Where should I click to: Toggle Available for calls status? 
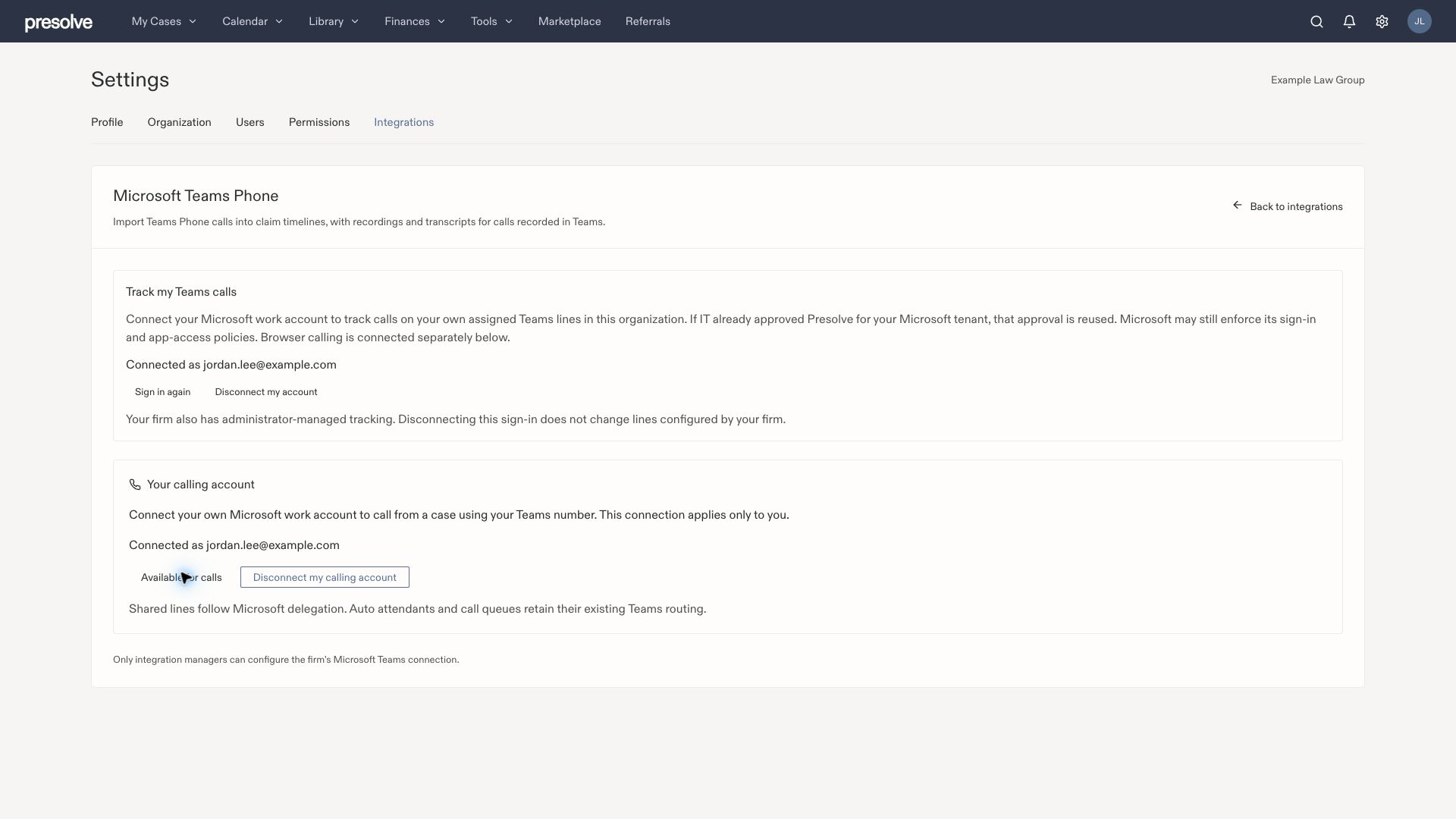click(181, 577)
